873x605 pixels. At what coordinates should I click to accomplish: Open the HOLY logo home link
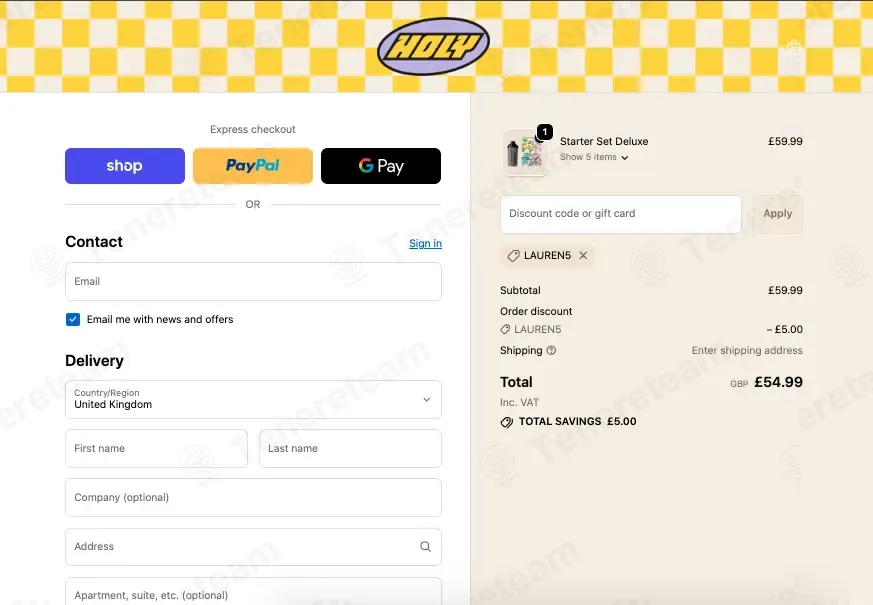tap(433, 47)
